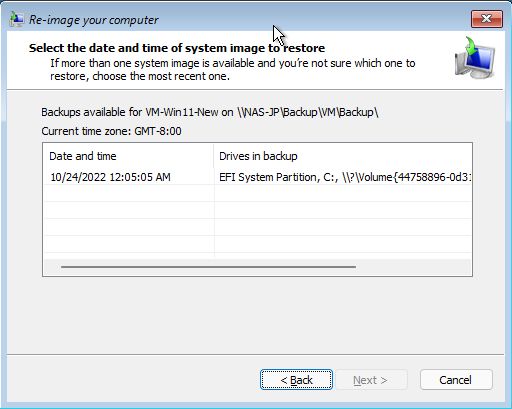The width and height of the screenshot is (512, 409).
Task: Go to previous step with Back button
Action: coord(296,380)
